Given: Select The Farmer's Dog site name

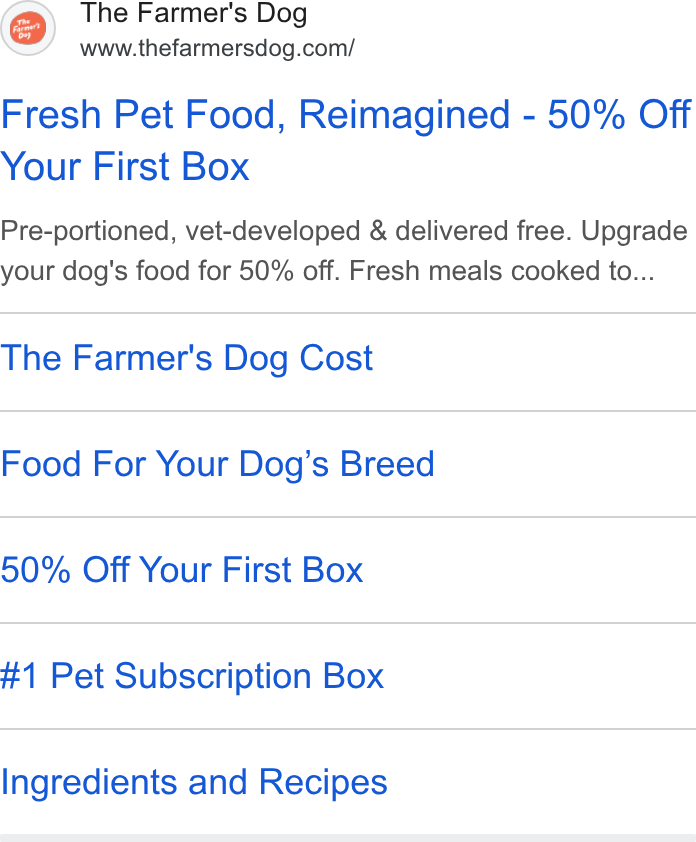Looking at the screenshot, I should 193,13.
